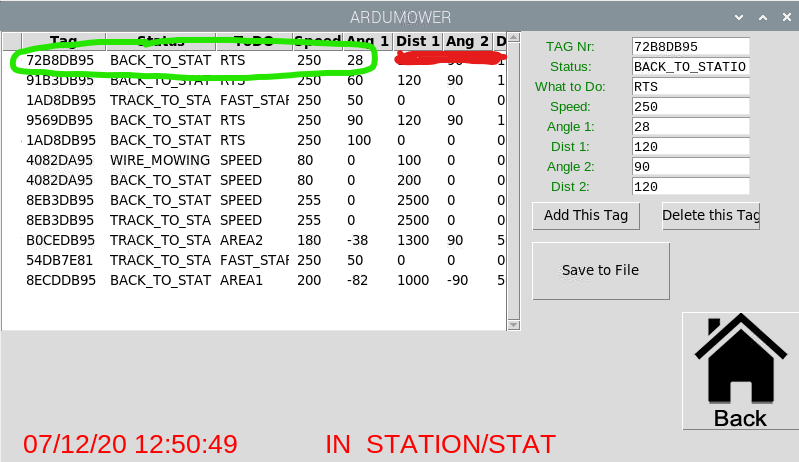Click the Status input field

[690, 67]
